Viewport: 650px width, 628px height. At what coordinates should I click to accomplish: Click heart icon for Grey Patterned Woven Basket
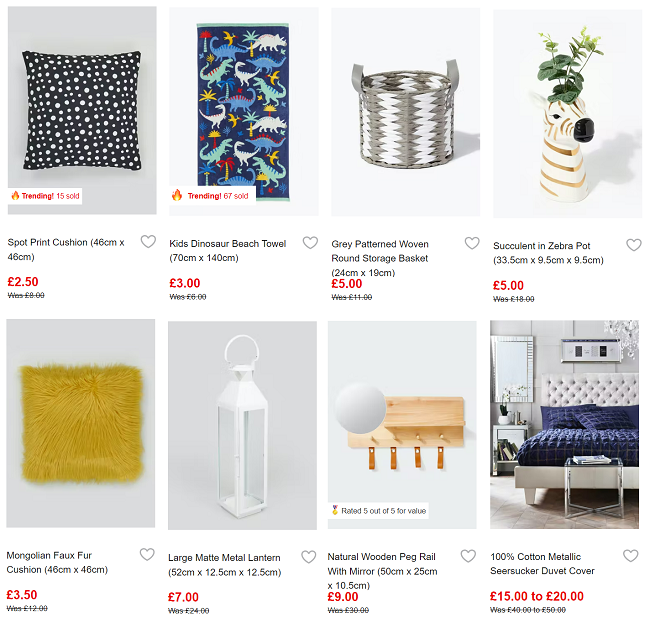pyautogui.click(x=472, y=243)
